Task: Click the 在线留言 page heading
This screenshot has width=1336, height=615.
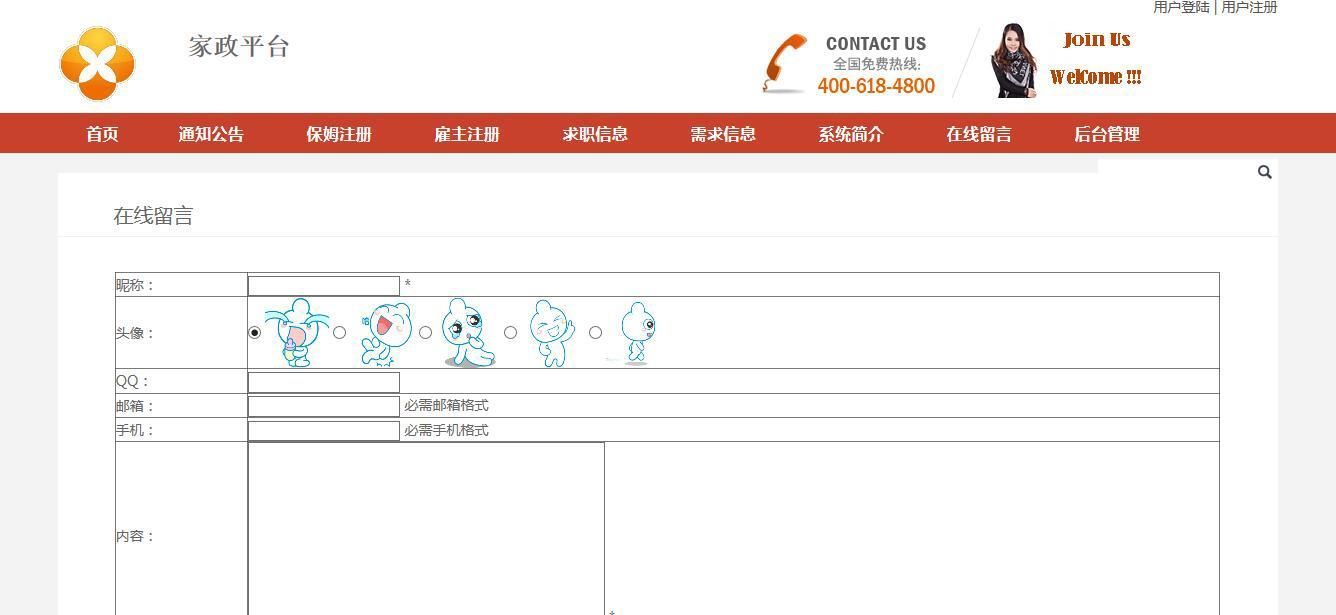Action: coord(153,216)
